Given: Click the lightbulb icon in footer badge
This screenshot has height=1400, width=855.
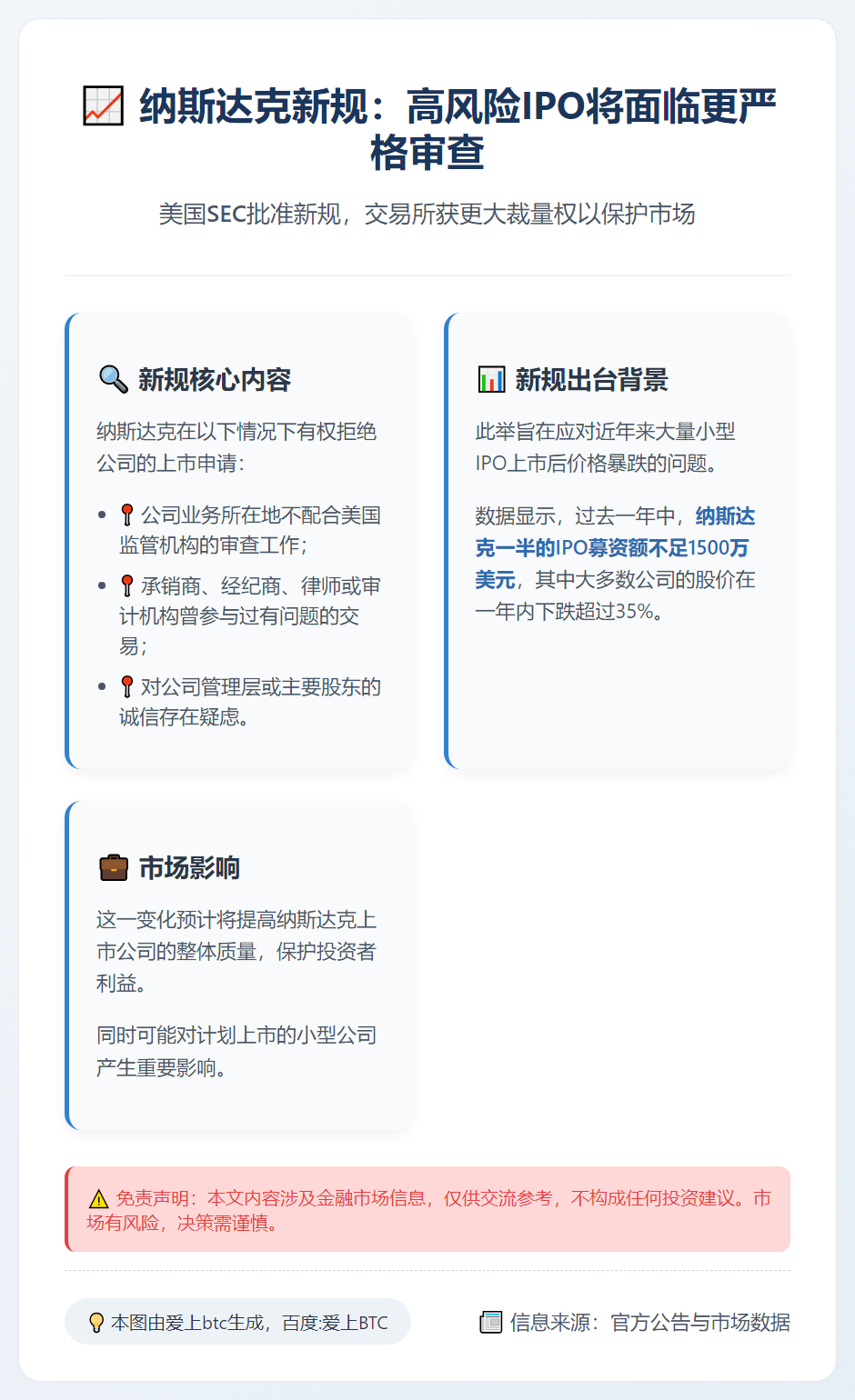Looking at the screenshot, I should click(x=96, y=1323).
